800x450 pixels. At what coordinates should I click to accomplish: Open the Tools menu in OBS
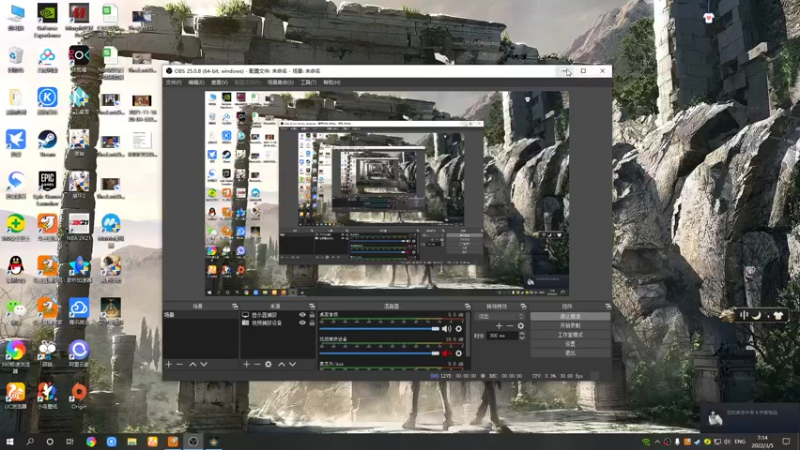click(308, 82)
